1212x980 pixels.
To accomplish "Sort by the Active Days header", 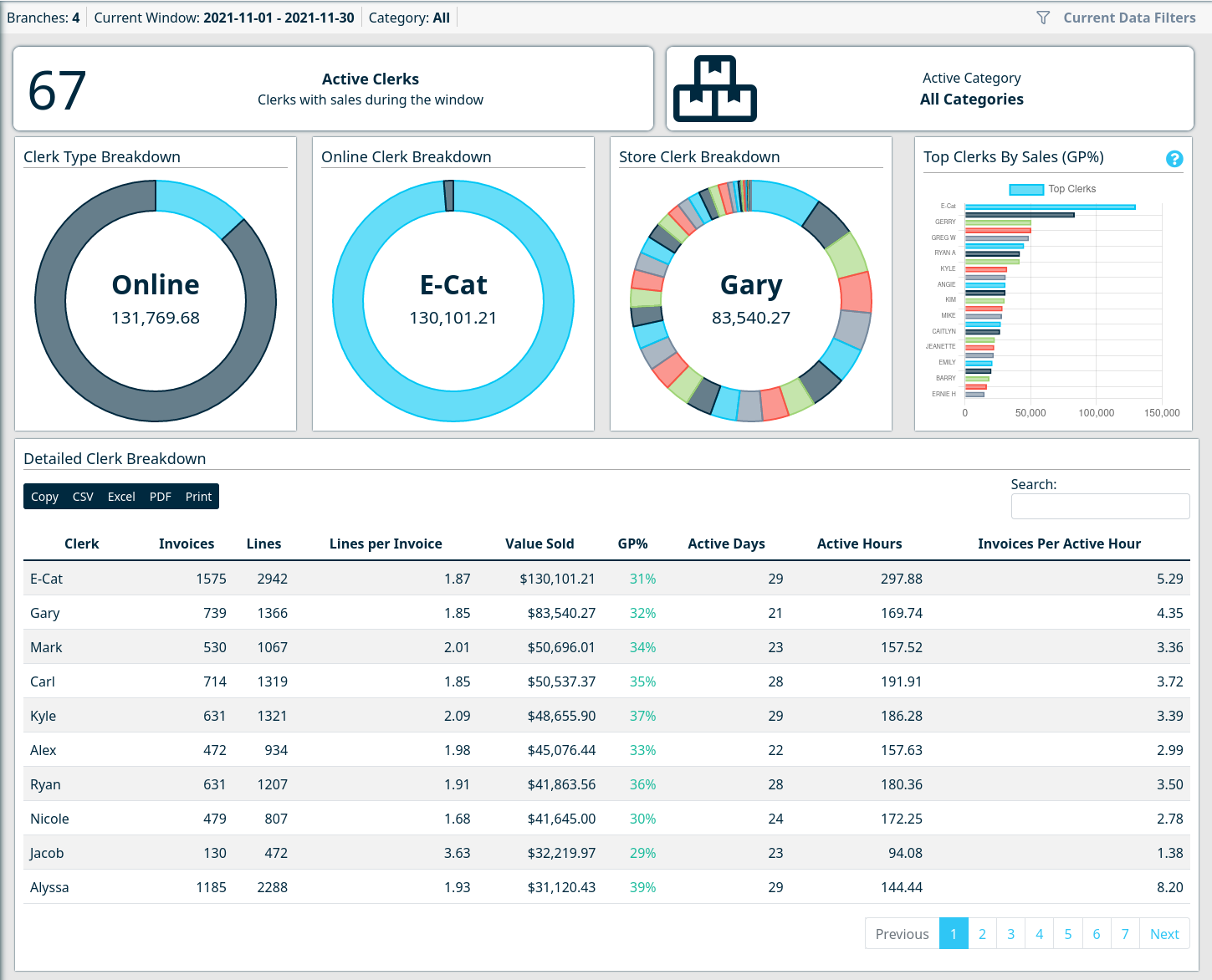I will click(726, 544).
